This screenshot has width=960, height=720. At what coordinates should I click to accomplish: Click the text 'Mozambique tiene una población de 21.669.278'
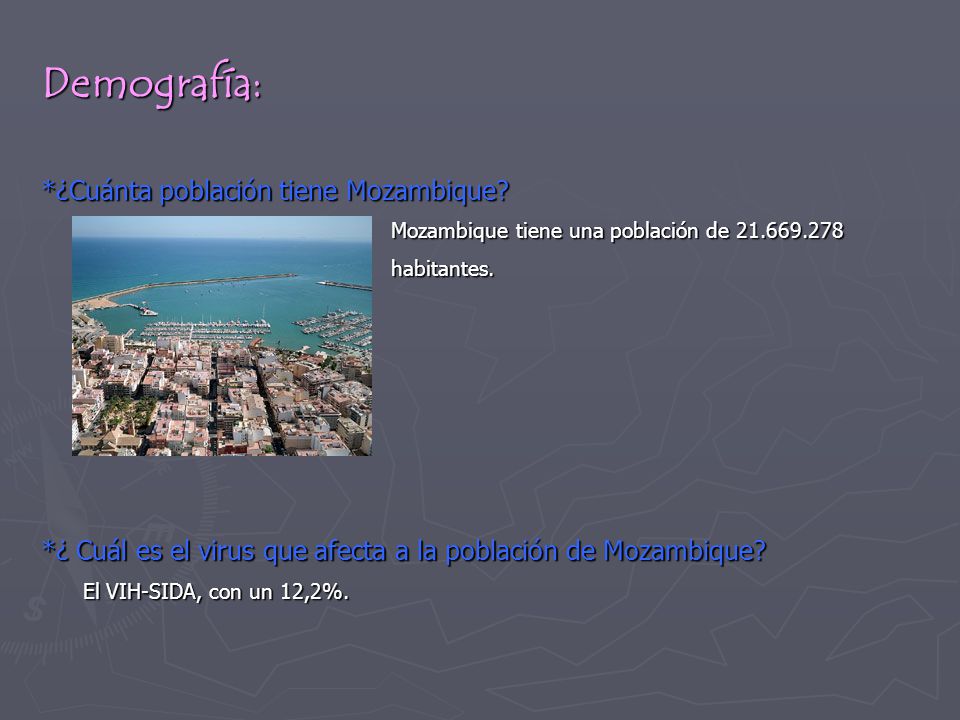[x=617, y=231]
